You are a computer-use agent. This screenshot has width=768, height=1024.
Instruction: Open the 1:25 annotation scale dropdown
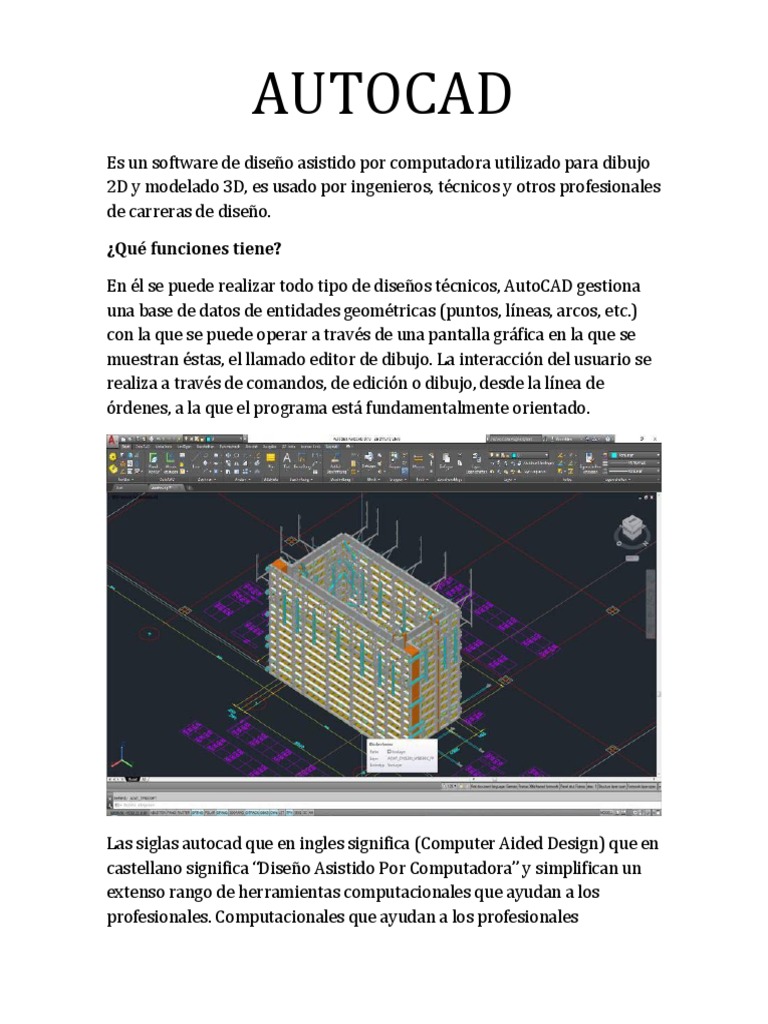(x=450, y=786)
